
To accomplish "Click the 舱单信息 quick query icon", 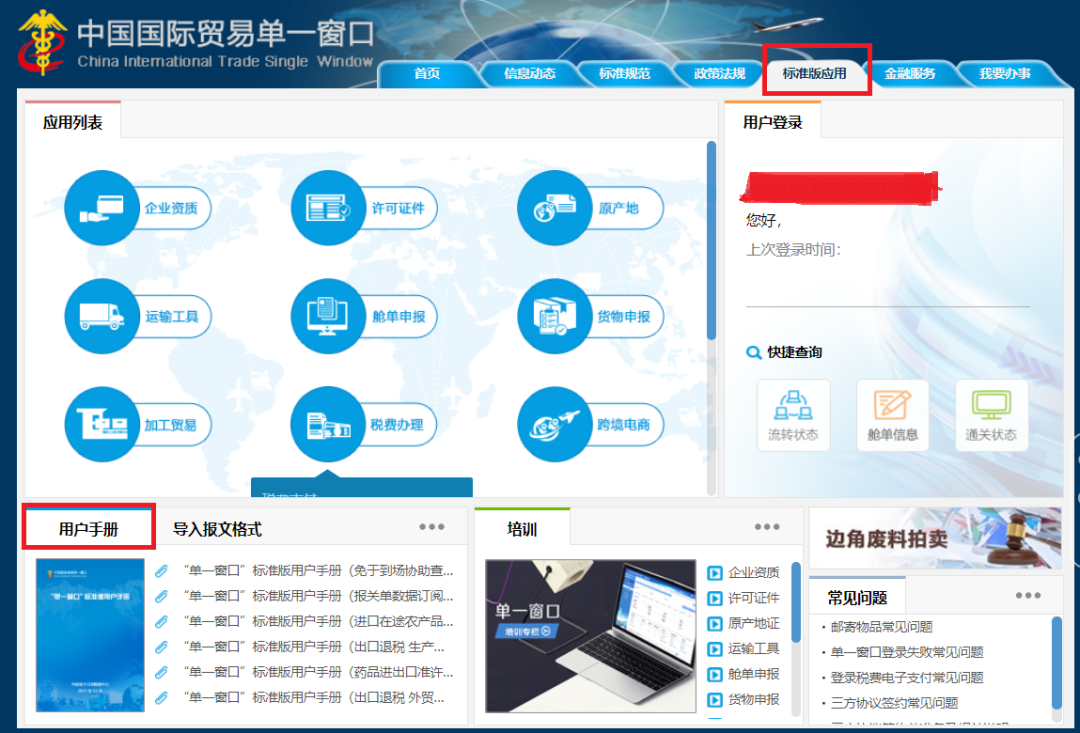I will (x=893, y=415).
